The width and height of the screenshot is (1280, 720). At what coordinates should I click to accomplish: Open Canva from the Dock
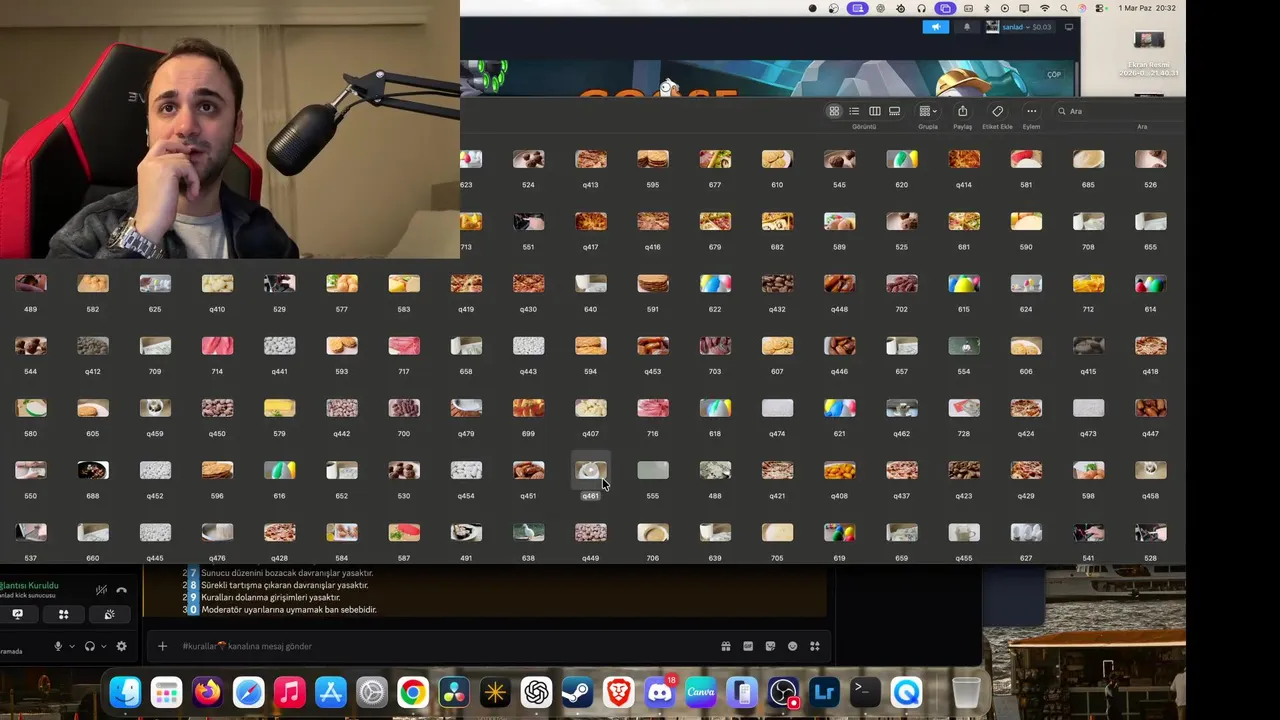coord(700,692)
